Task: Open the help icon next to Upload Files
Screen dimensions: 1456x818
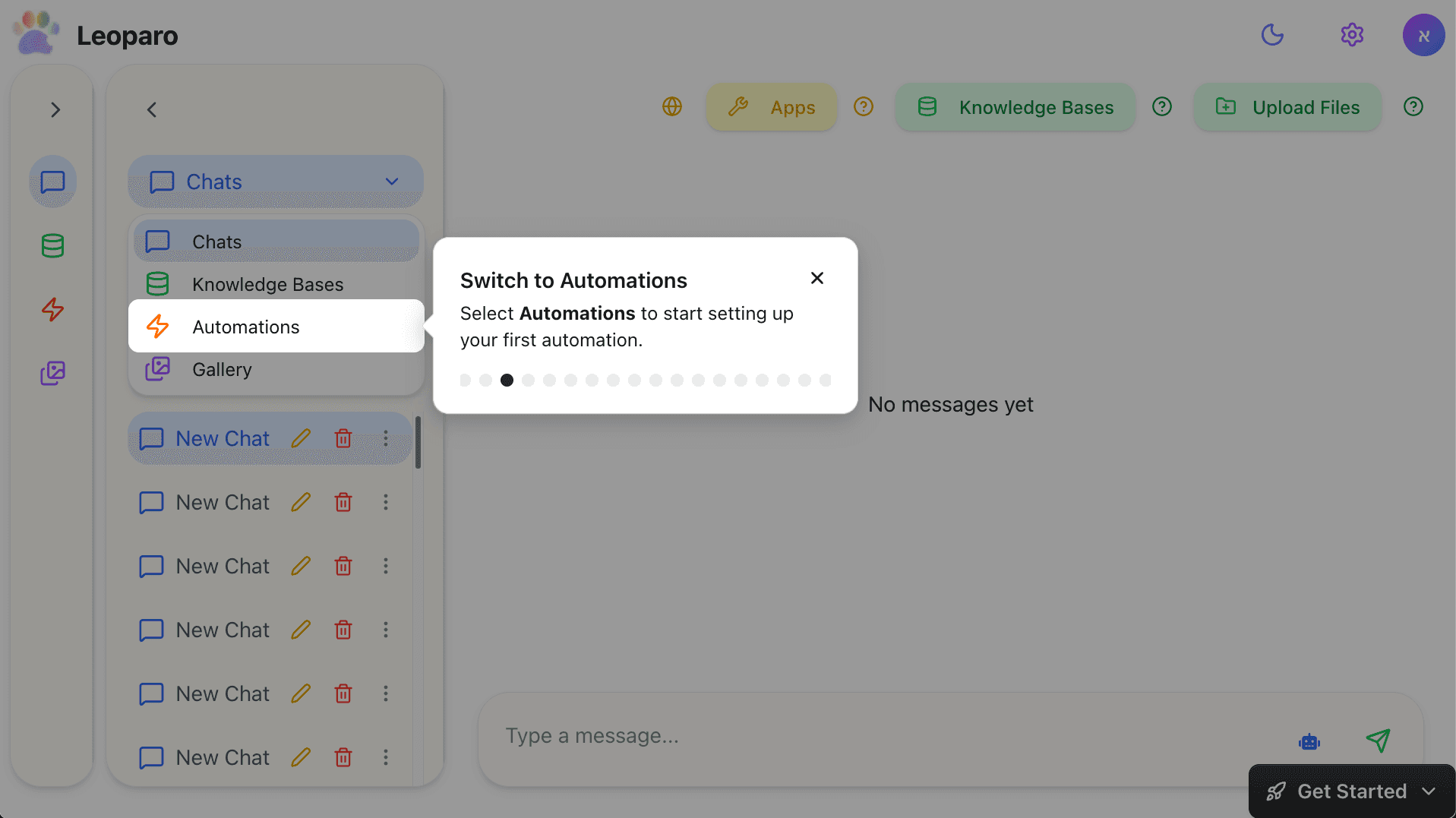Action: tap(1413, 106)
